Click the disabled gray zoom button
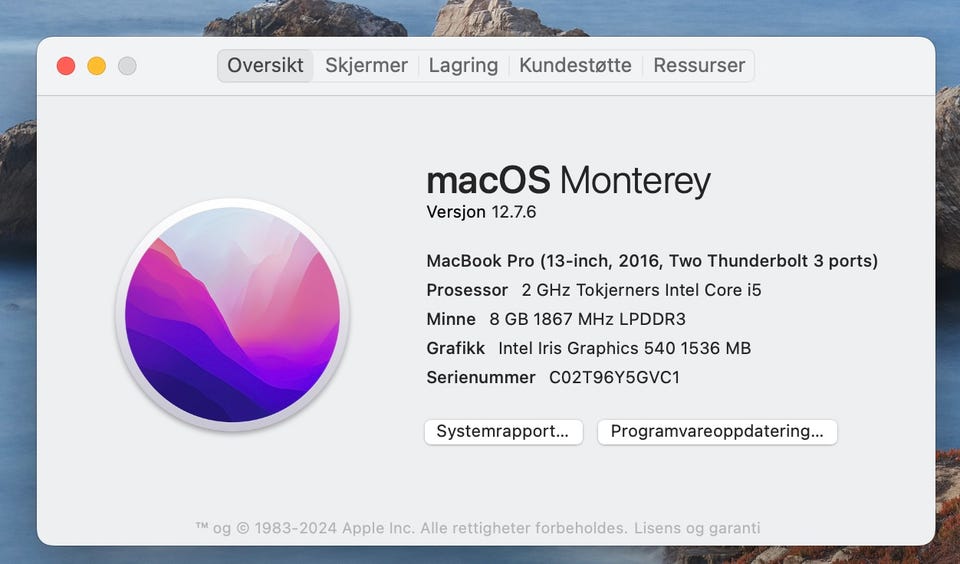The height and width of the screenshot is (564, 960). [127, 66]
